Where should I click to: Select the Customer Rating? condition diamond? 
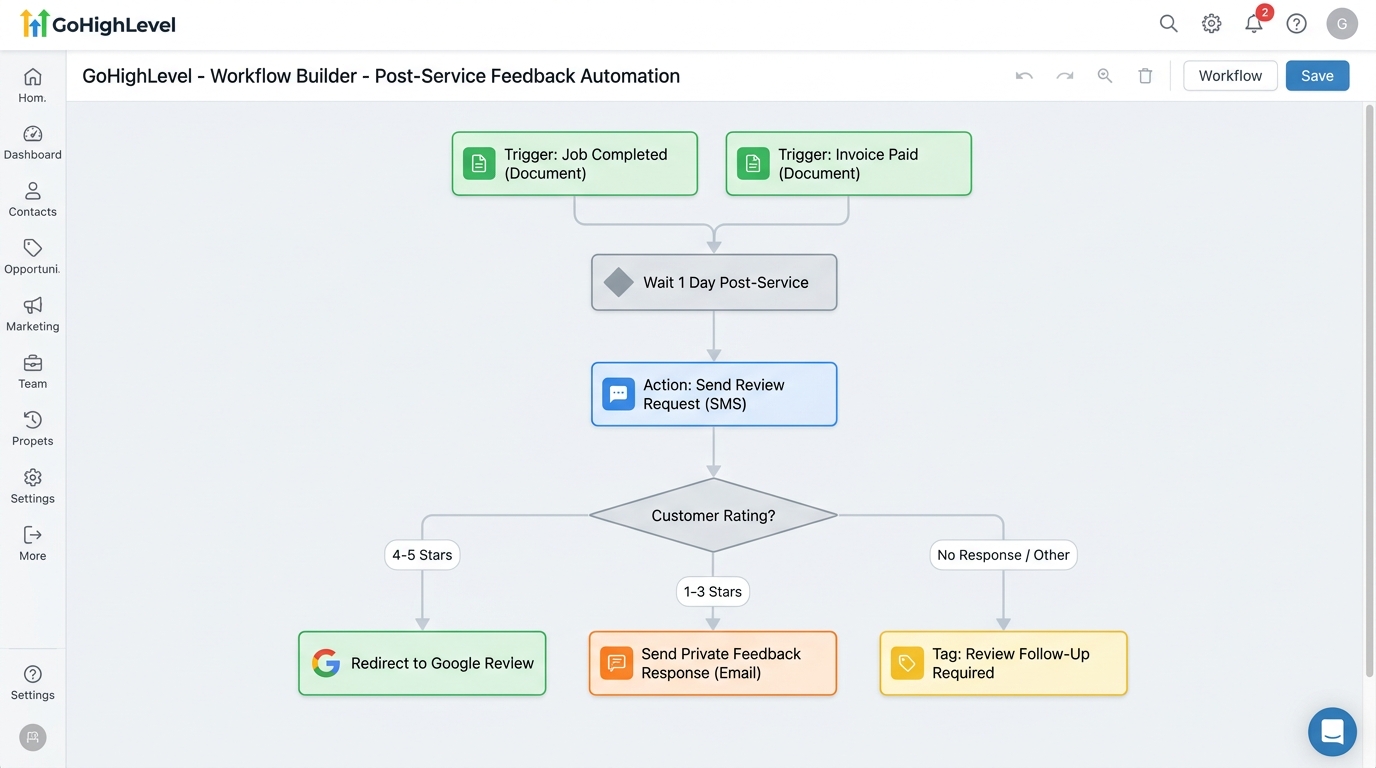(713, 515)
